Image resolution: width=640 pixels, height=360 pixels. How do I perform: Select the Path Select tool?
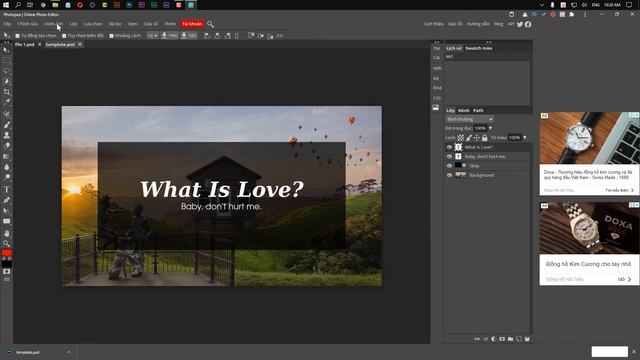pyautogui.click(x=6, y=211)
